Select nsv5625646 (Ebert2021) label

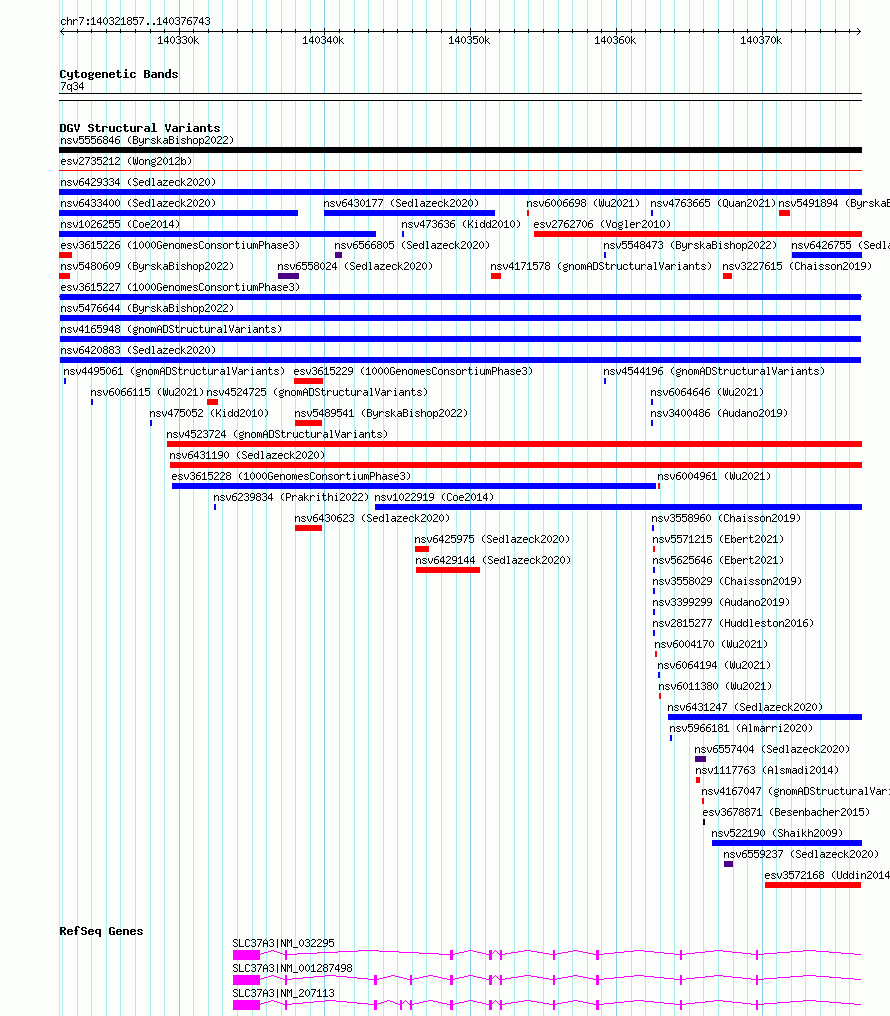point(718,560)
